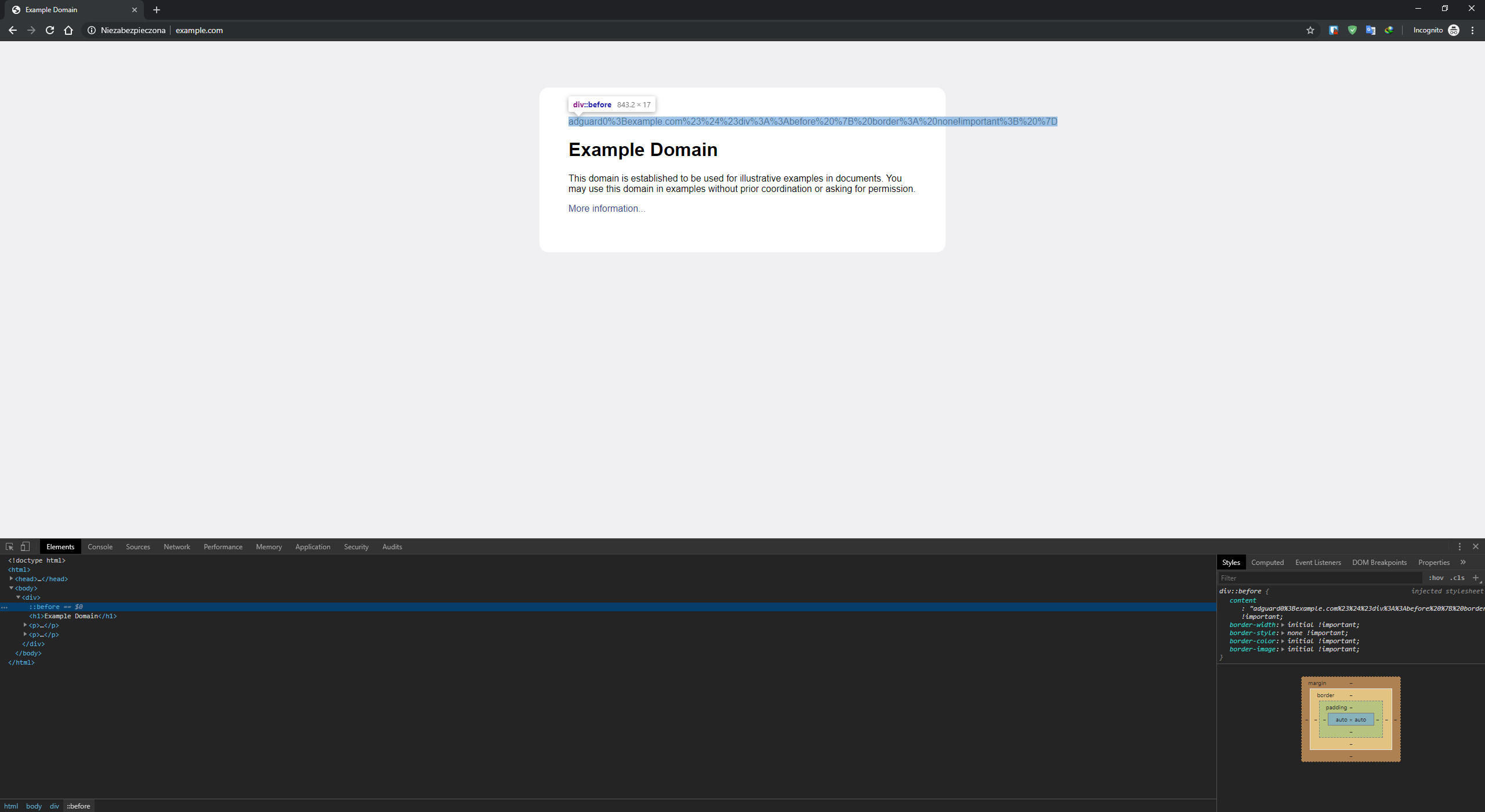Open the Internet Download Manager extension icon
The height and width of the screenshot is (812, 1485).
coord(1390,30)
